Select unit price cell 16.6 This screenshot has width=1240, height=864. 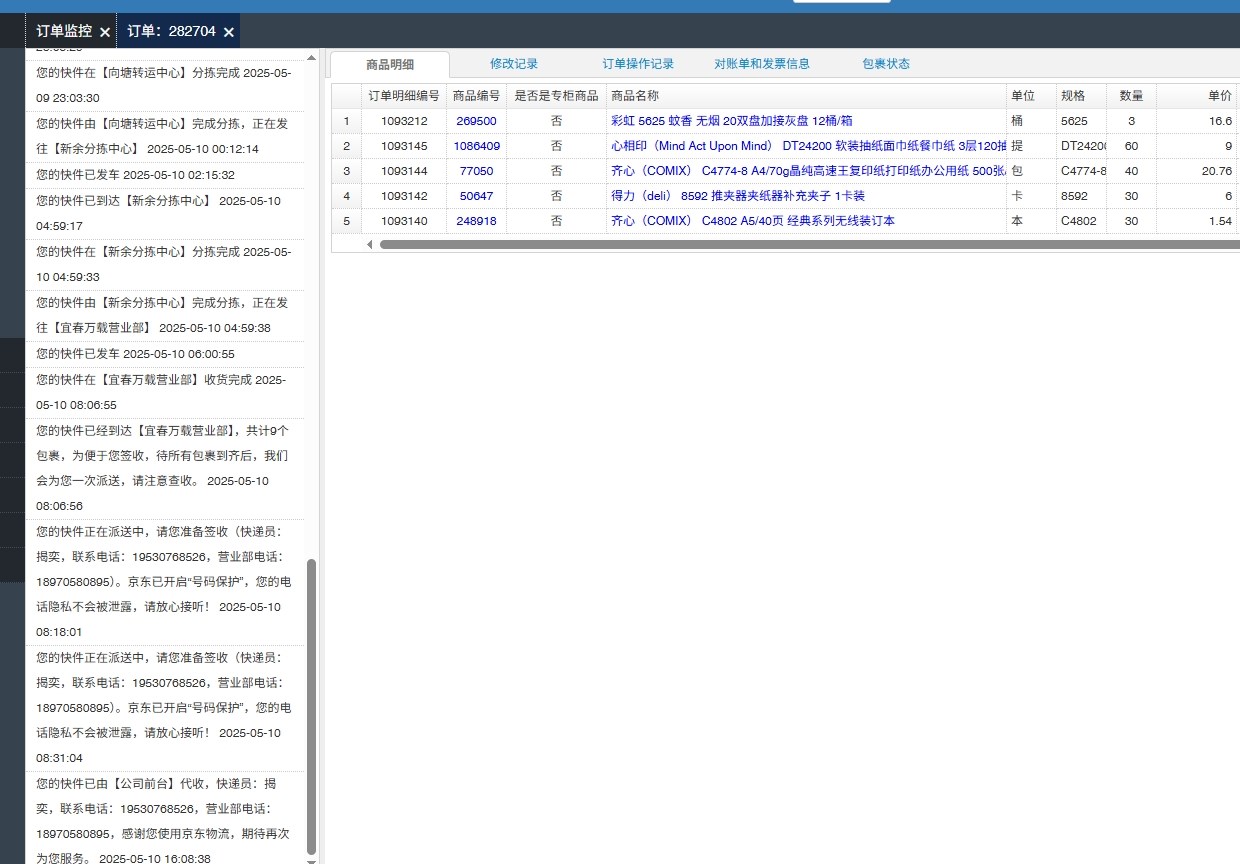(1197, 121)
